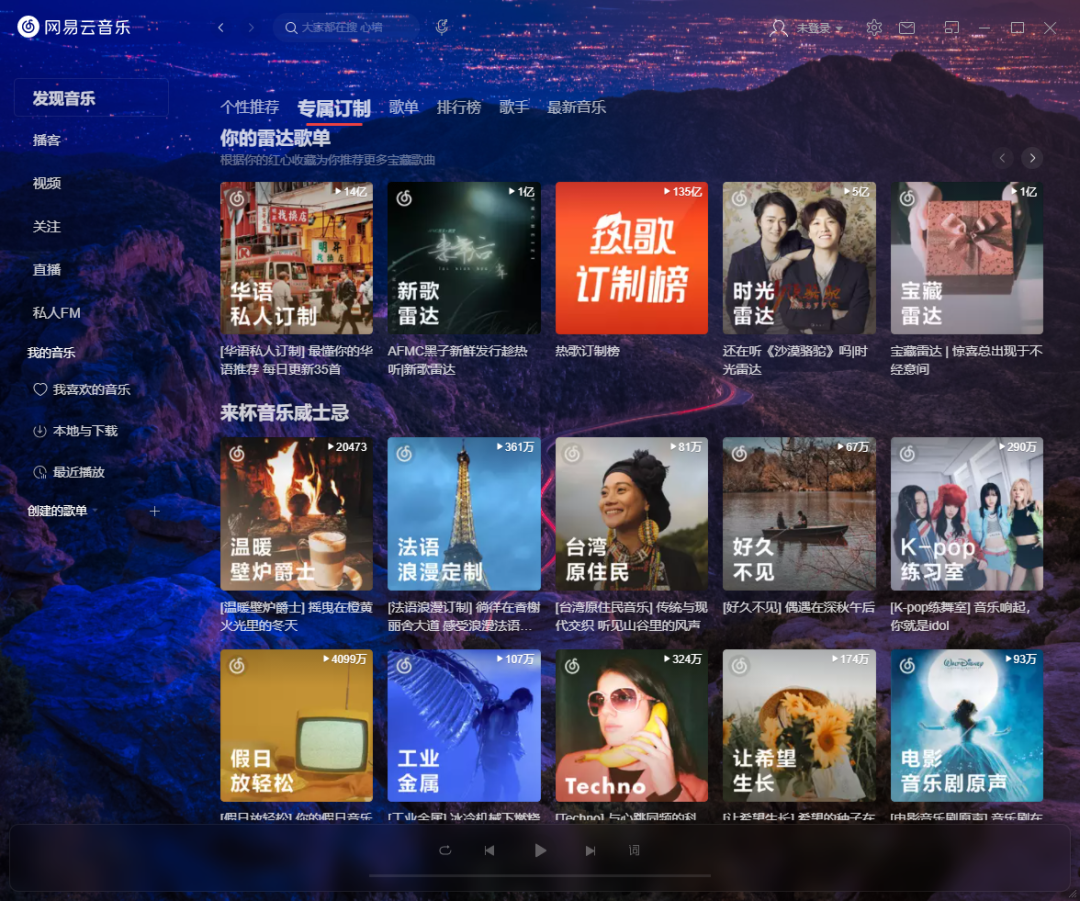Switch to the 个性推荐 tab

249,107
